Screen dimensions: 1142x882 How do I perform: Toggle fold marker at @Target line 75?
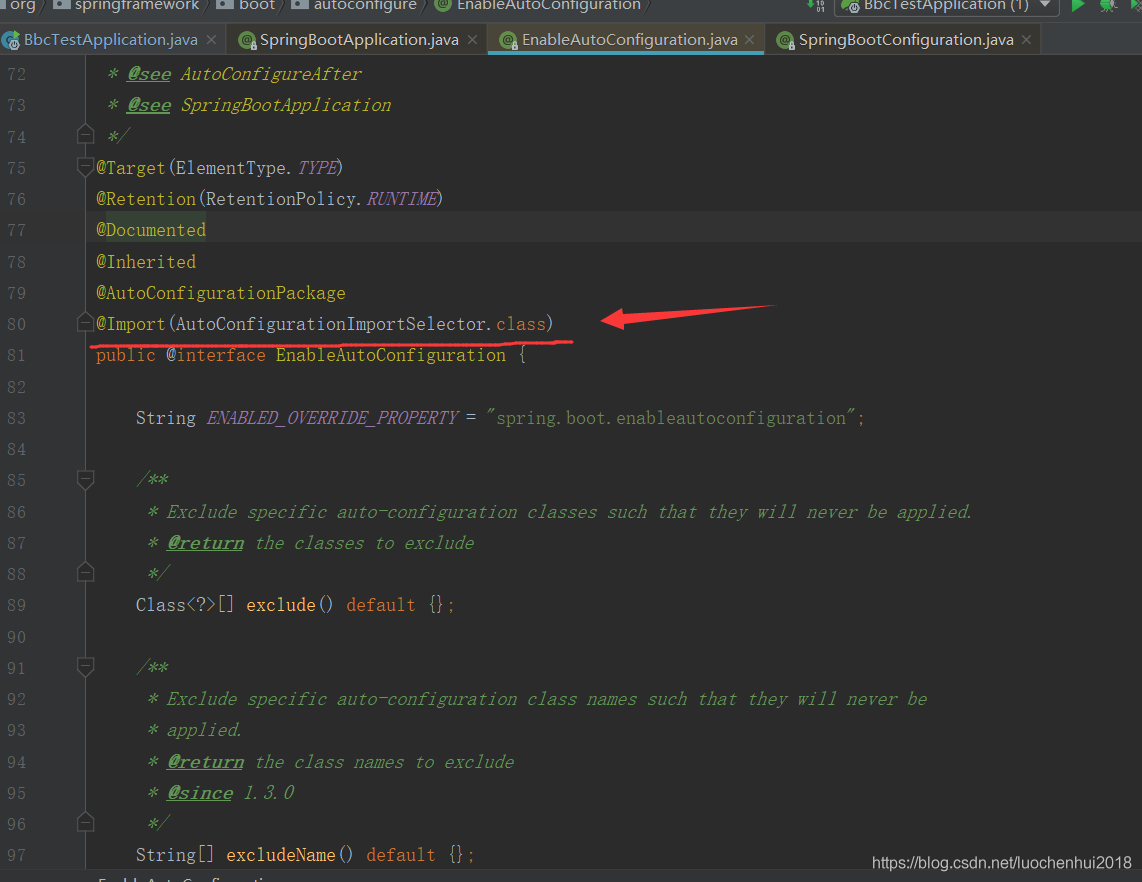pos(85,167)
